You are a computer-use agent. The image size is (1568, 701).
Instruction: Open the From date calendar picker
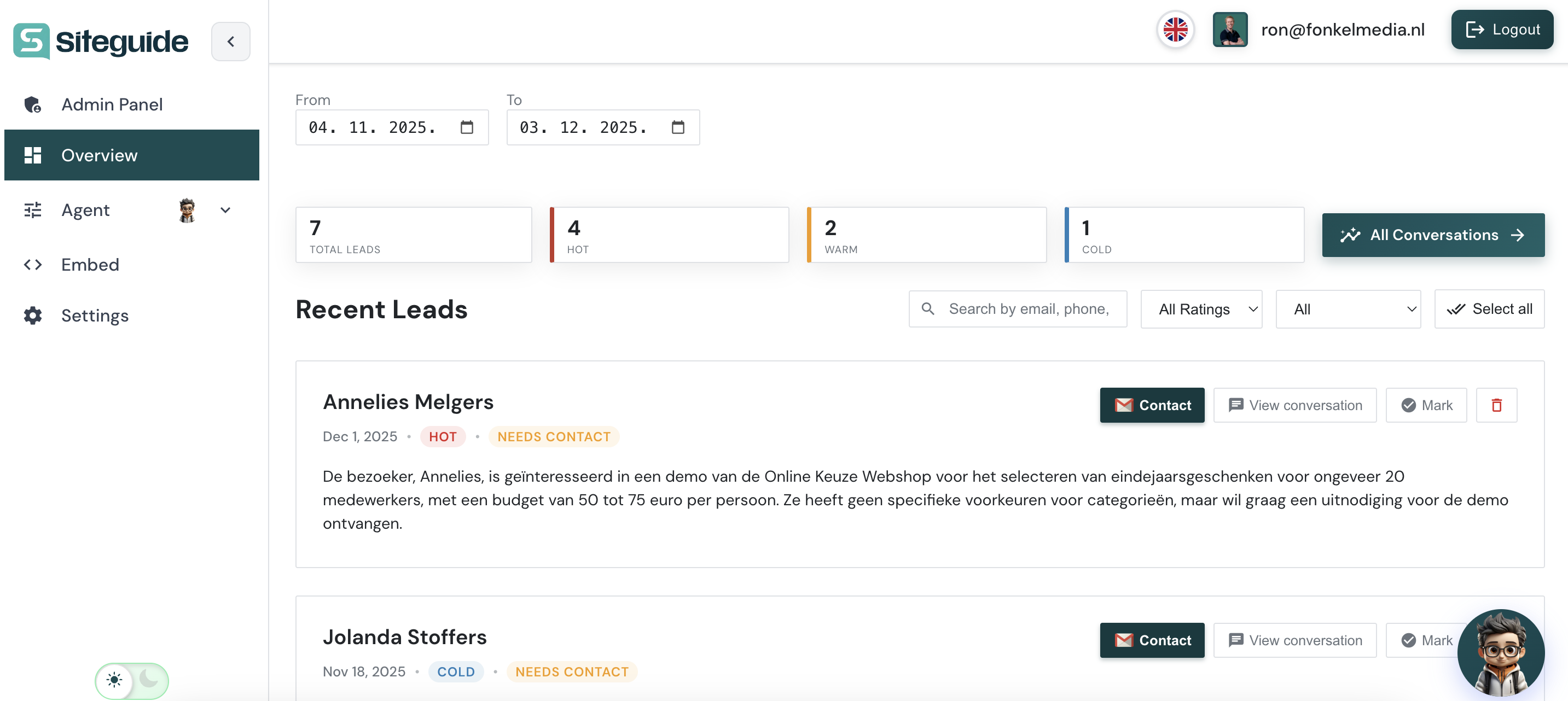coord(466,127)
